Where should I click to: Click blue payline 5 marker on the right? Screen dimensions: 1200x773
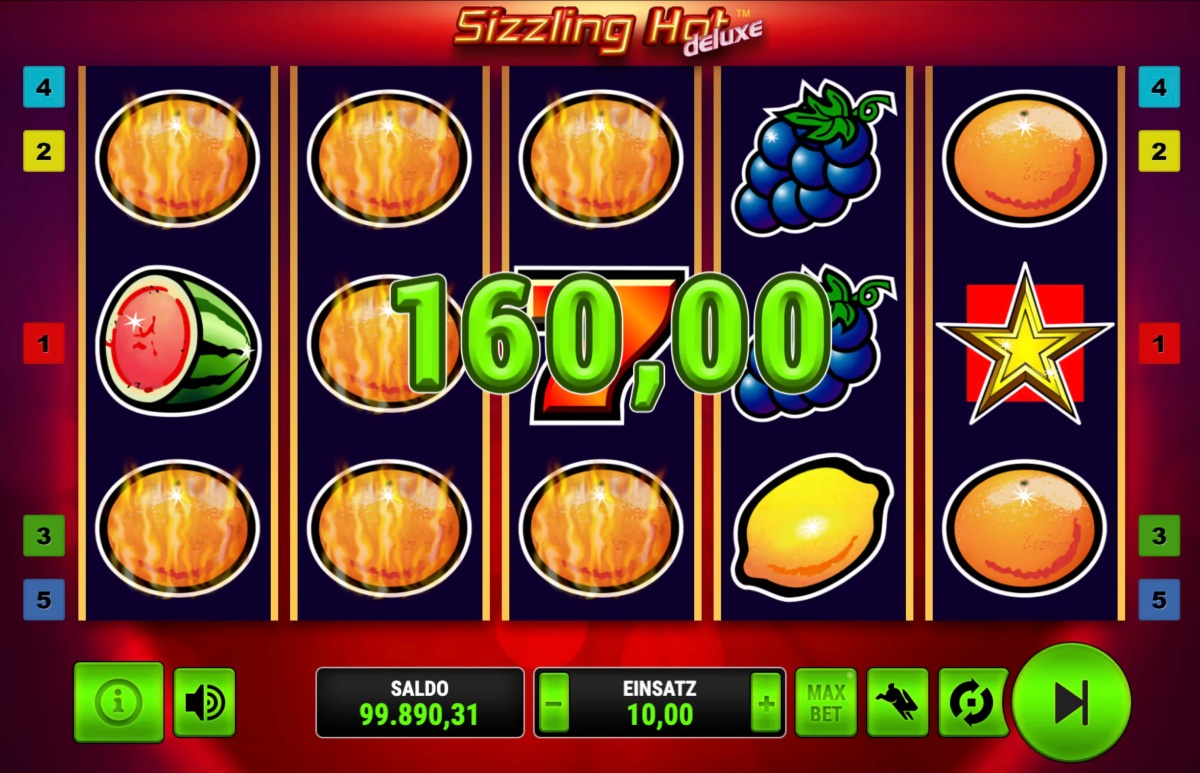(x=1159, y=600)
